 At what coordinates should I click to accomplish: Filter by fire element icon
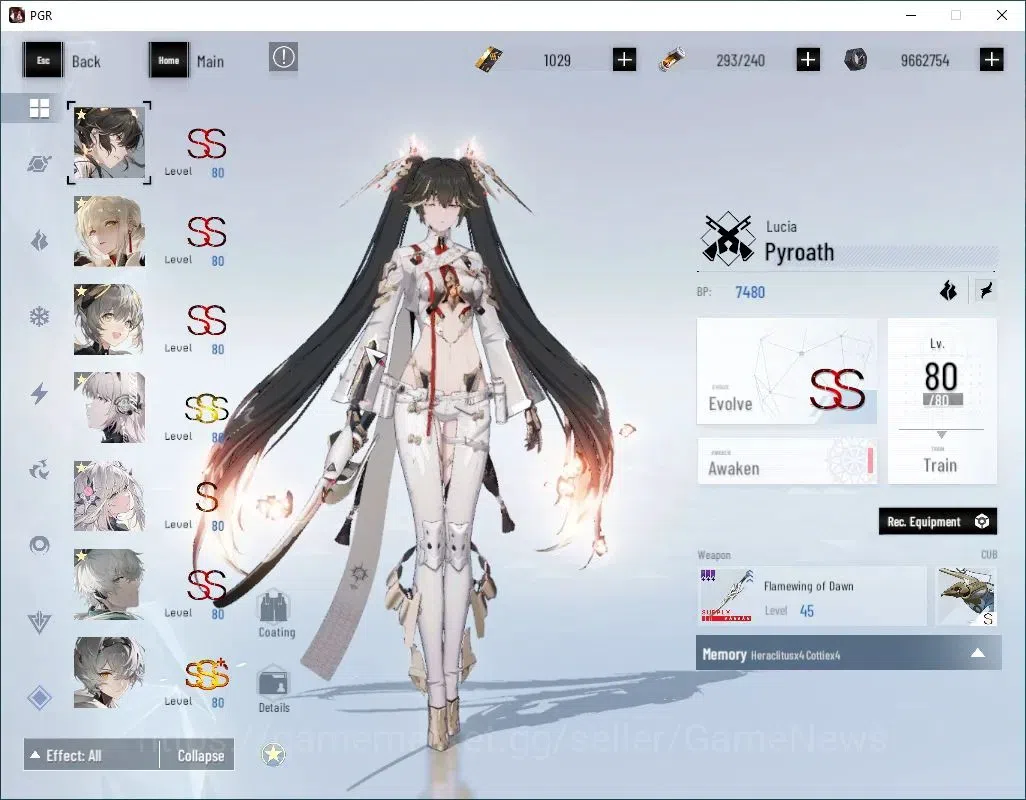(39, 241)
